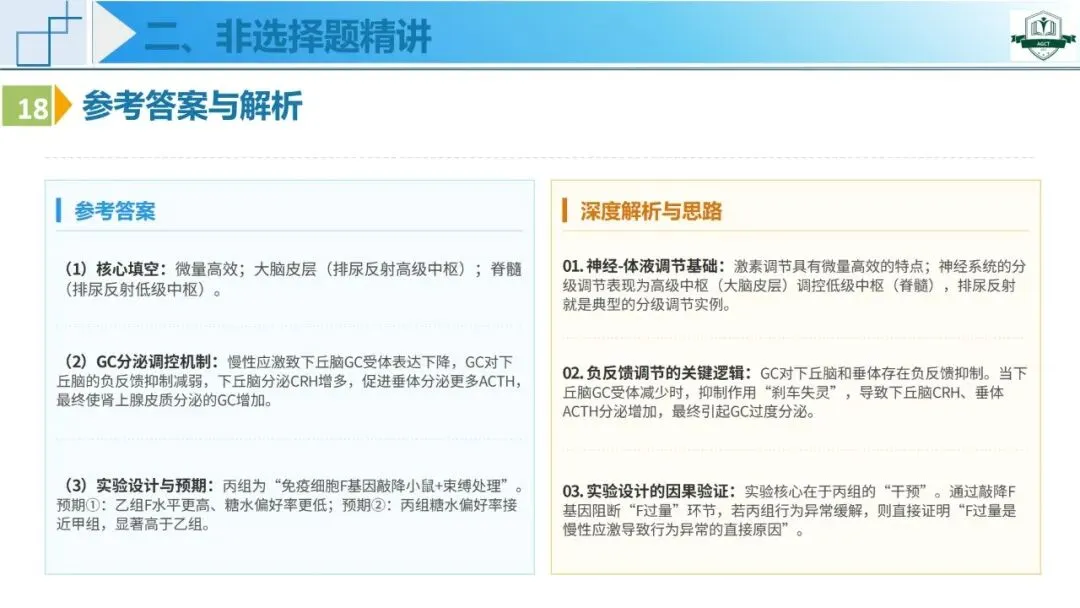Click the 参考答案 panel heading

coord(115,211)
